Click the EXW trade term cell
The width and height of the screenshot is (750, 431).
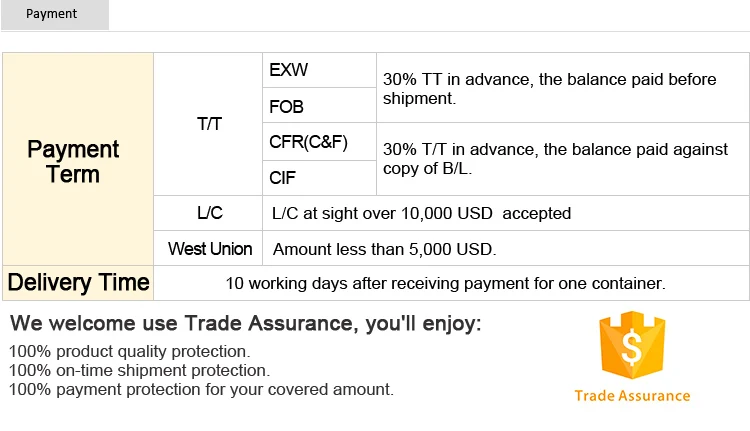click(x=289, y=71)
